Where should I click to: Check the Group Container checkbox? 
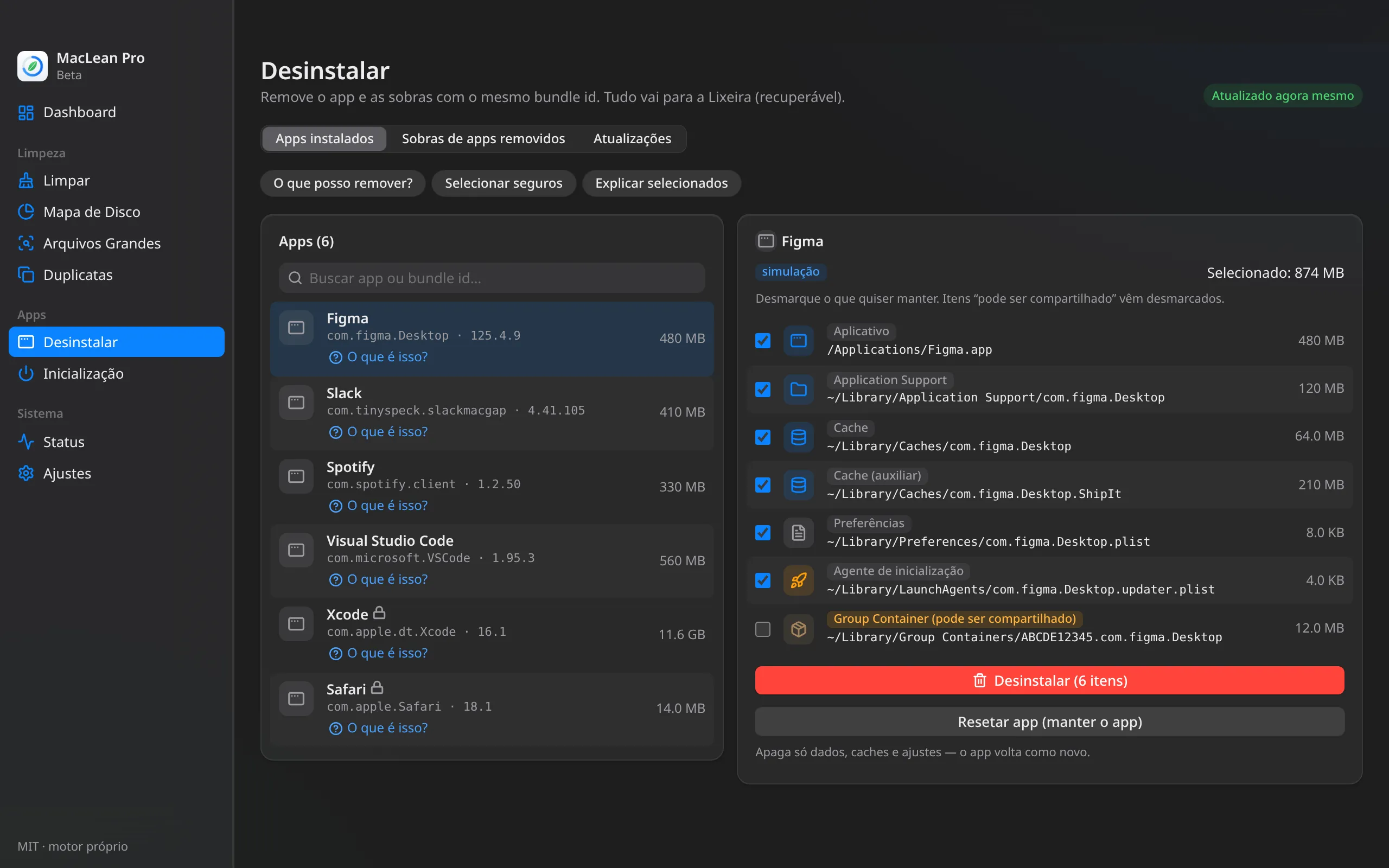click(763, 629)
